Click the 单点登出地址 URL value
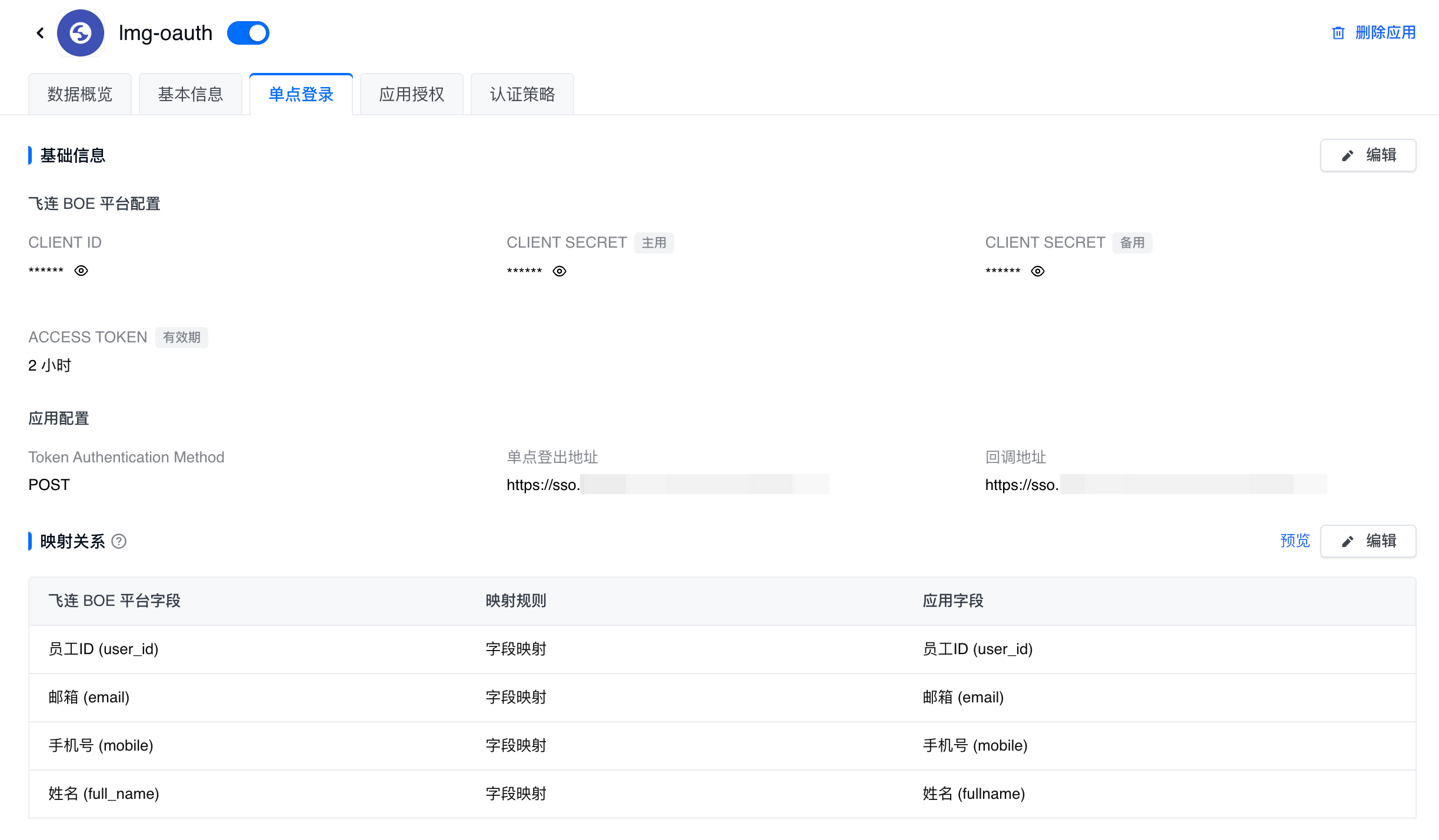The width and height of the screenshot is (1439, 840). pos(667,485)
